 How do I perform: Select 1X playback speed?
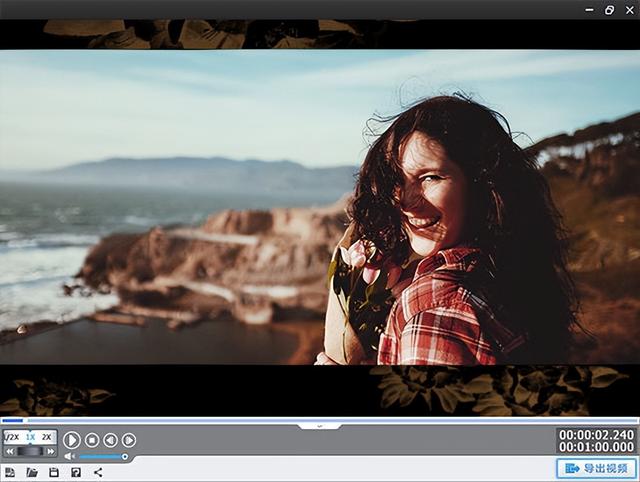coord(30,437)
